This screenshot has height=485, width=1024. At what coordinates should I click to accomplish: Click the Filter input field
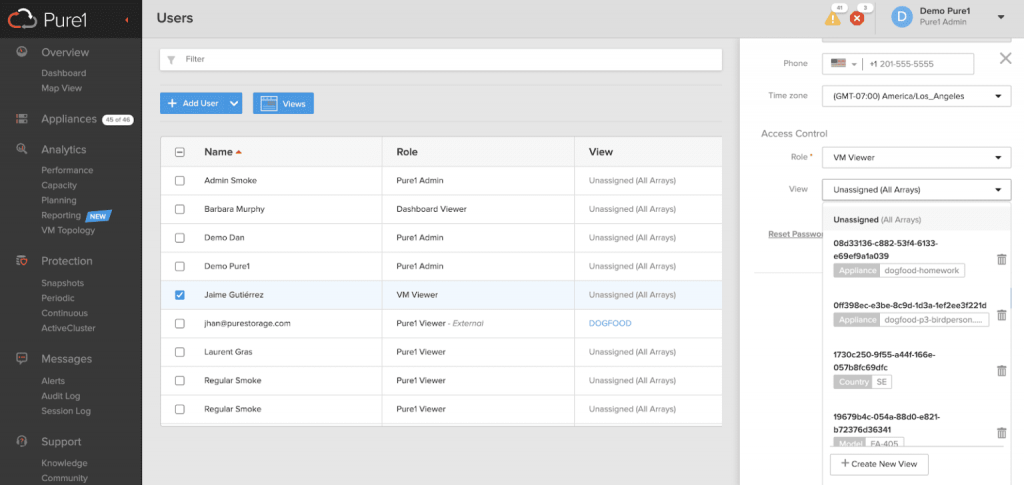click(x=441, y=59)
